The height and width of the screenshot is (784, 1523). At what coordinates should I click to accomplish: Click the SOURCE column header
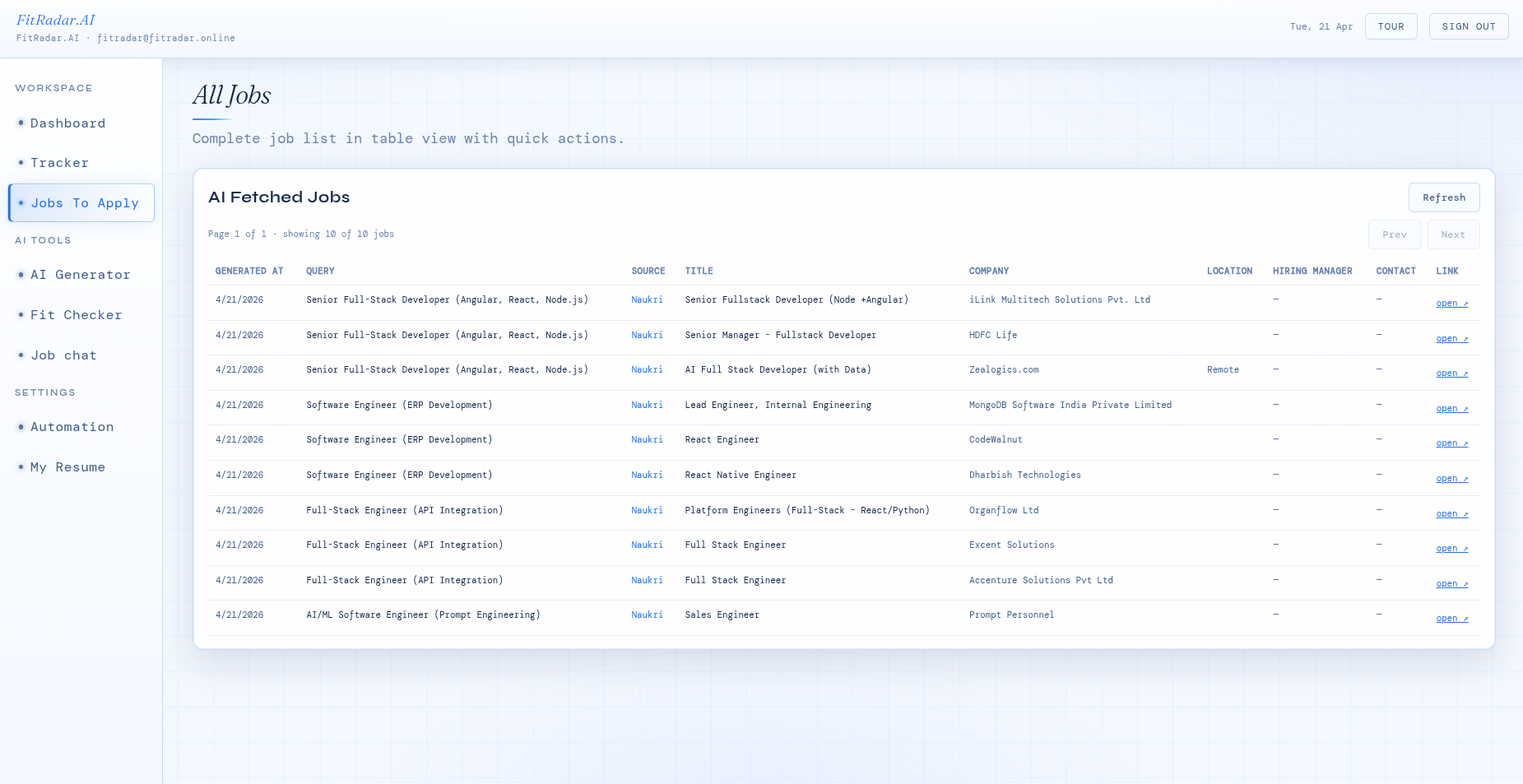click(648, 271)
